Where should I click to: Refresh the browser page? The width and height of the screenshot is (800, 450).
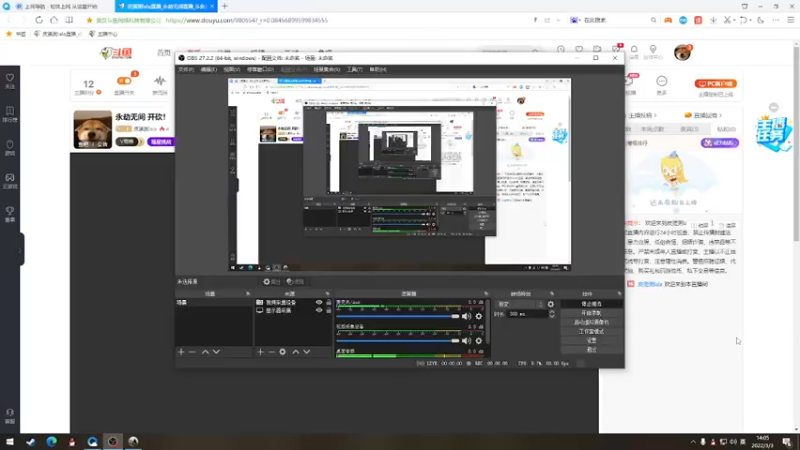39,20
